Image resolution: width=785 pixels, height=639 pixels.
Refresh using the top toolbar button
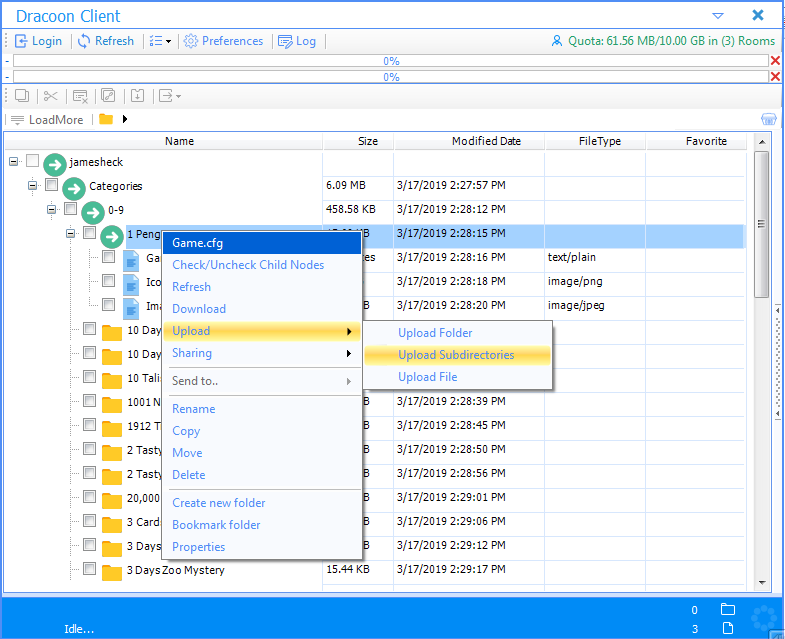pyautogui.click(x=106, y=41)
